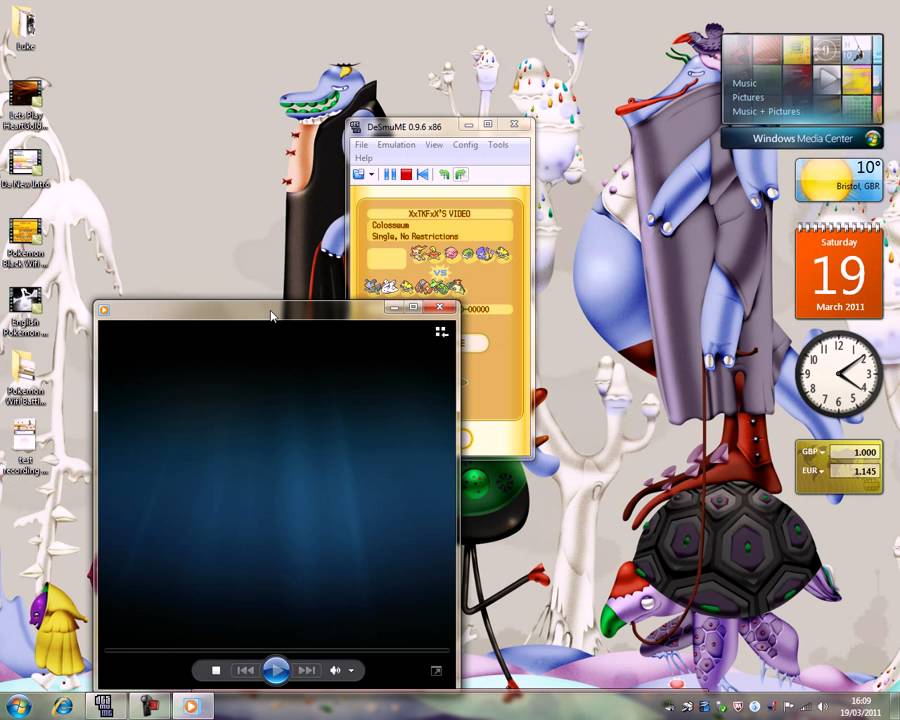Click the red camera recorder taskbar icon
This screenshot has width=900, height=720.
click(x=149, y=706)
